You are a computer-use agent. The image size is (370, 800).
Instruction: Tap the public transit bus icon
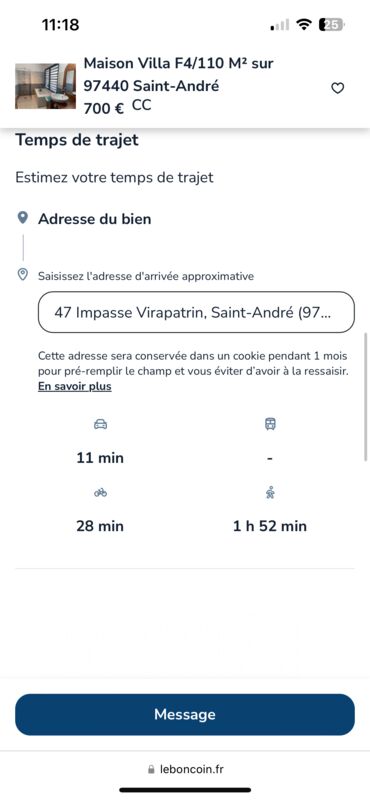[270, 423]
